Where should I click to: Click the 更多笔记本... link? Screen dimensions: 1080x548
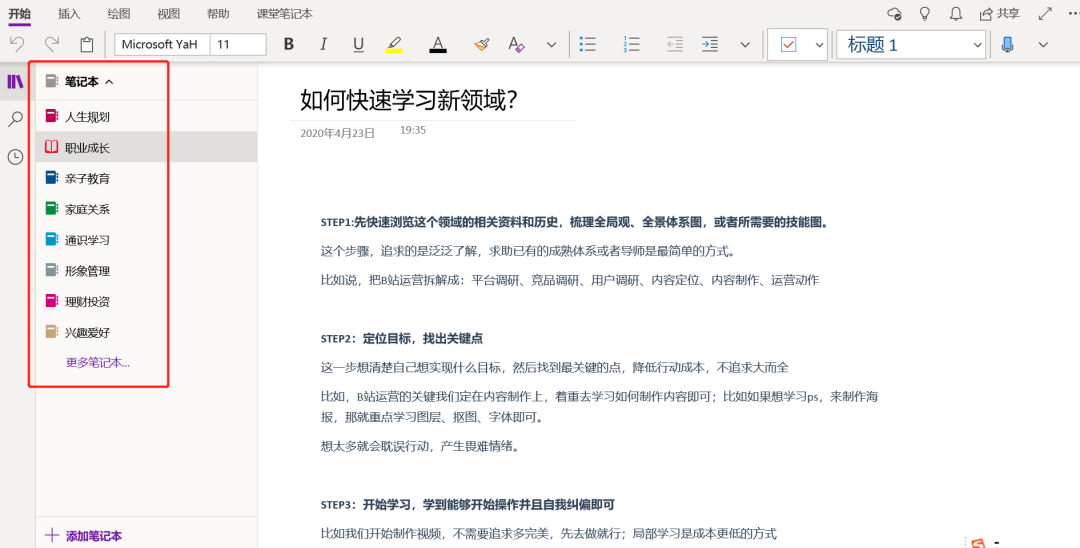[97, 363]
